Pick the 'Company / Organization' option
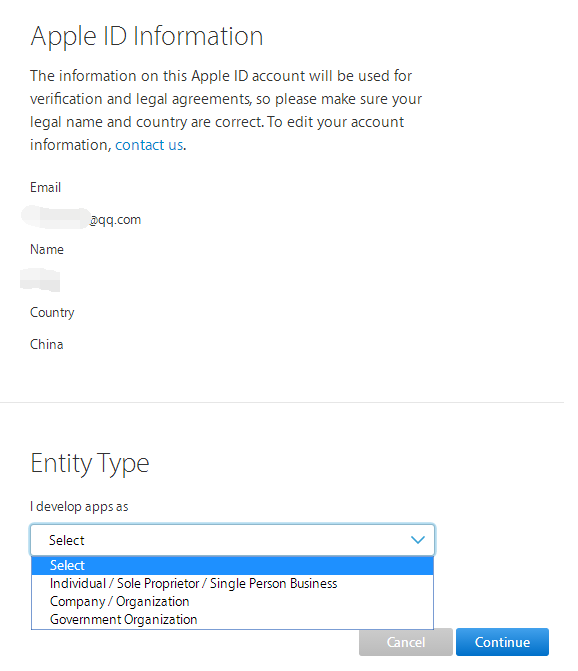The height and width of the screenshot is (671, 578). (232, 601)
